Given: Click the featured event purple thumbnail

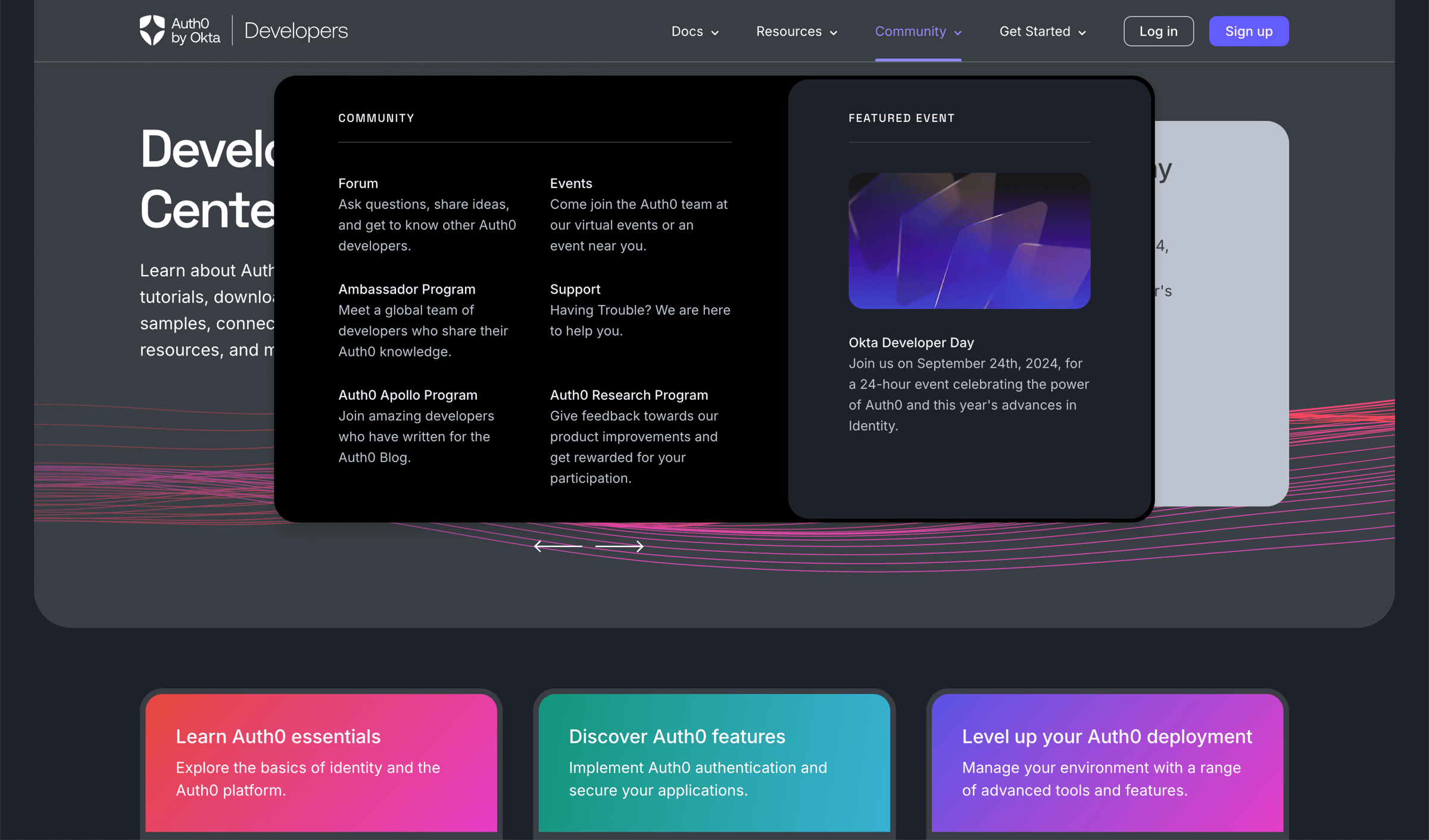Looking at the screenshot, I should 969,241.
